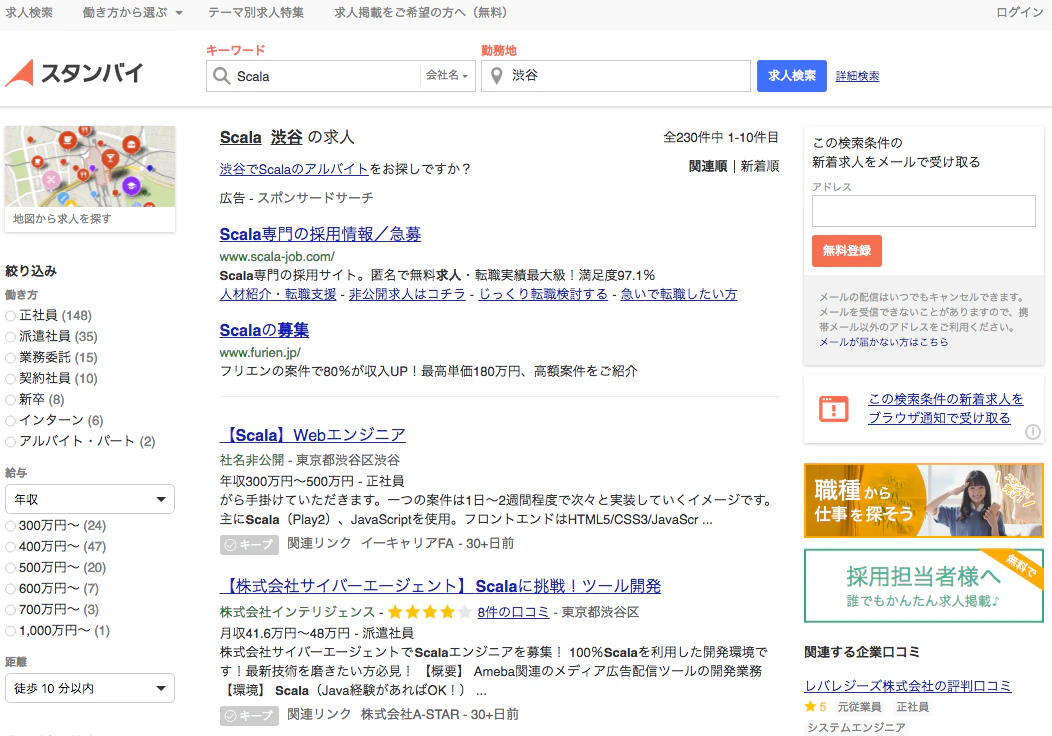
Task: Open the 【Scala】Webエンジニア job title
Action: click(313, 435)
